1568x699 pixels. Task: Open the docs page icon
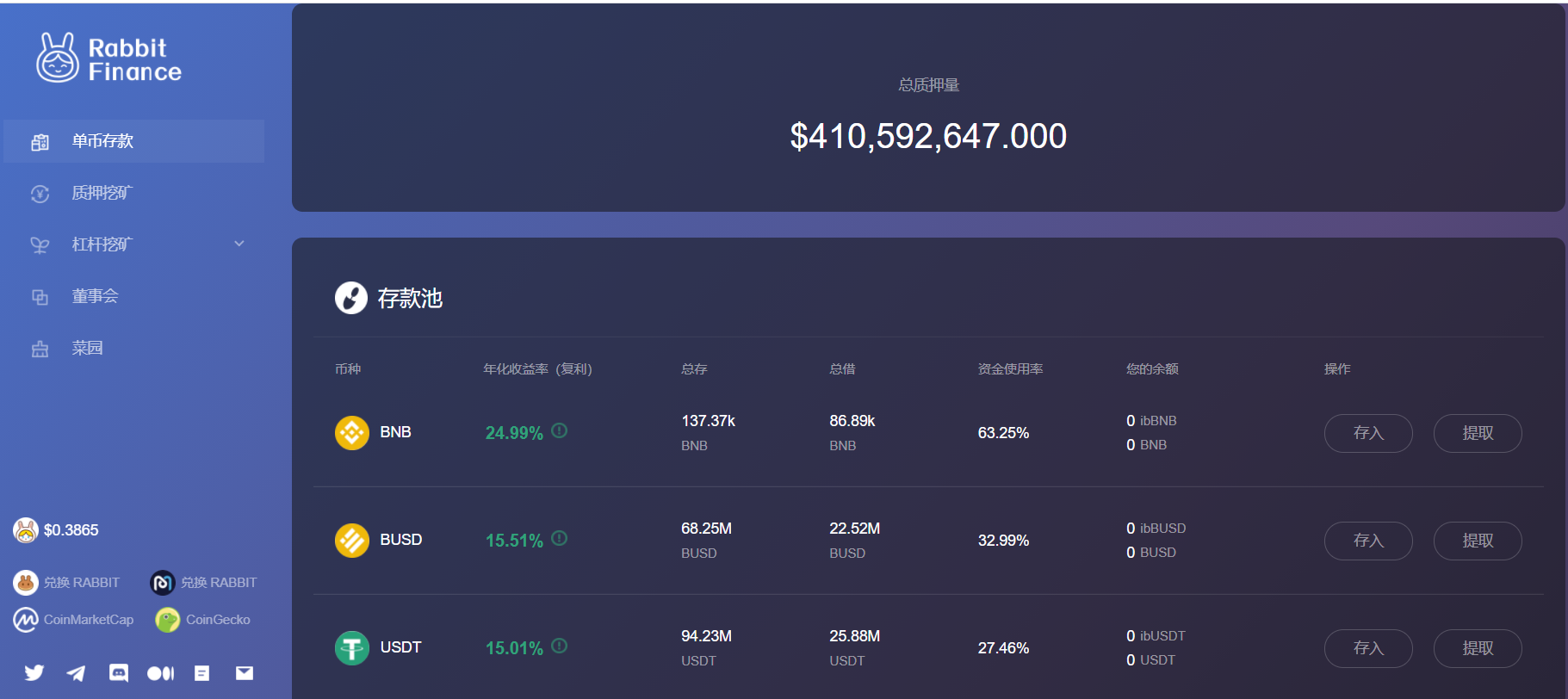tap(202, 673)
